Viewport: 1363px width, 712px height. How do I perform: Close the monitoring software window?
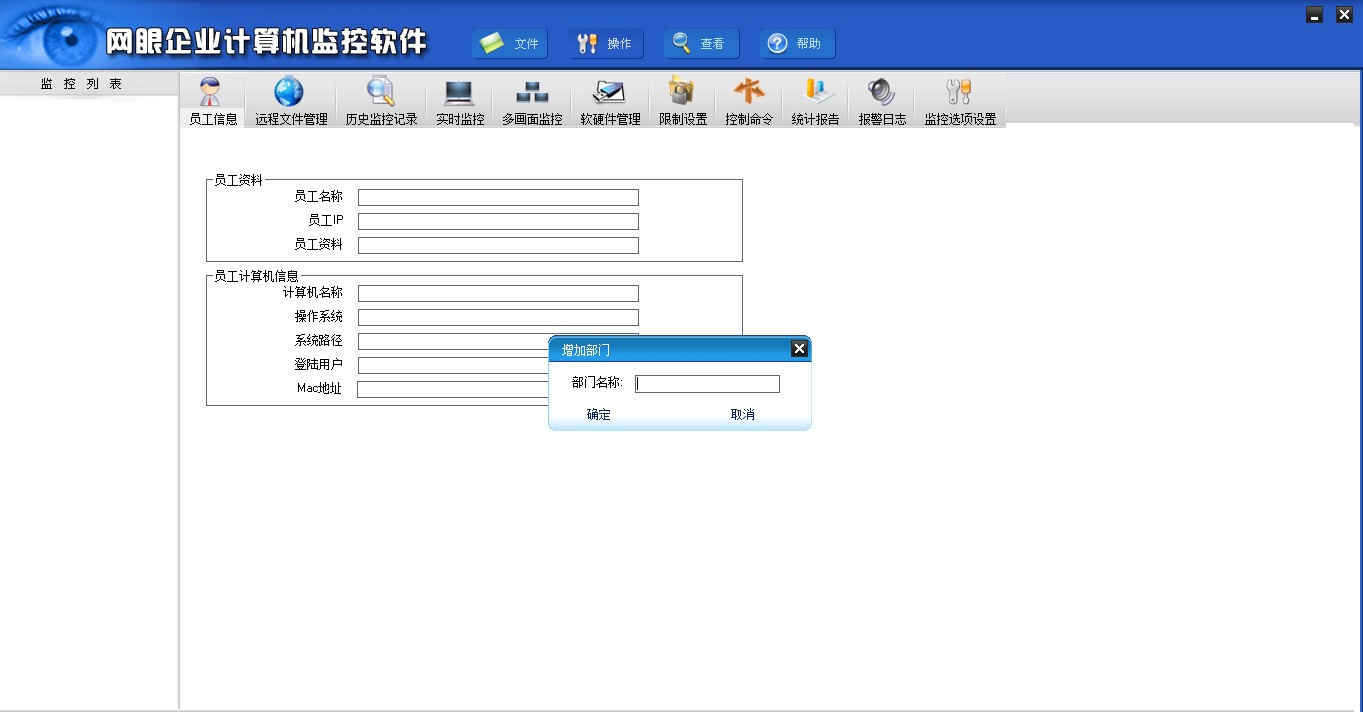click(1344, 15)
